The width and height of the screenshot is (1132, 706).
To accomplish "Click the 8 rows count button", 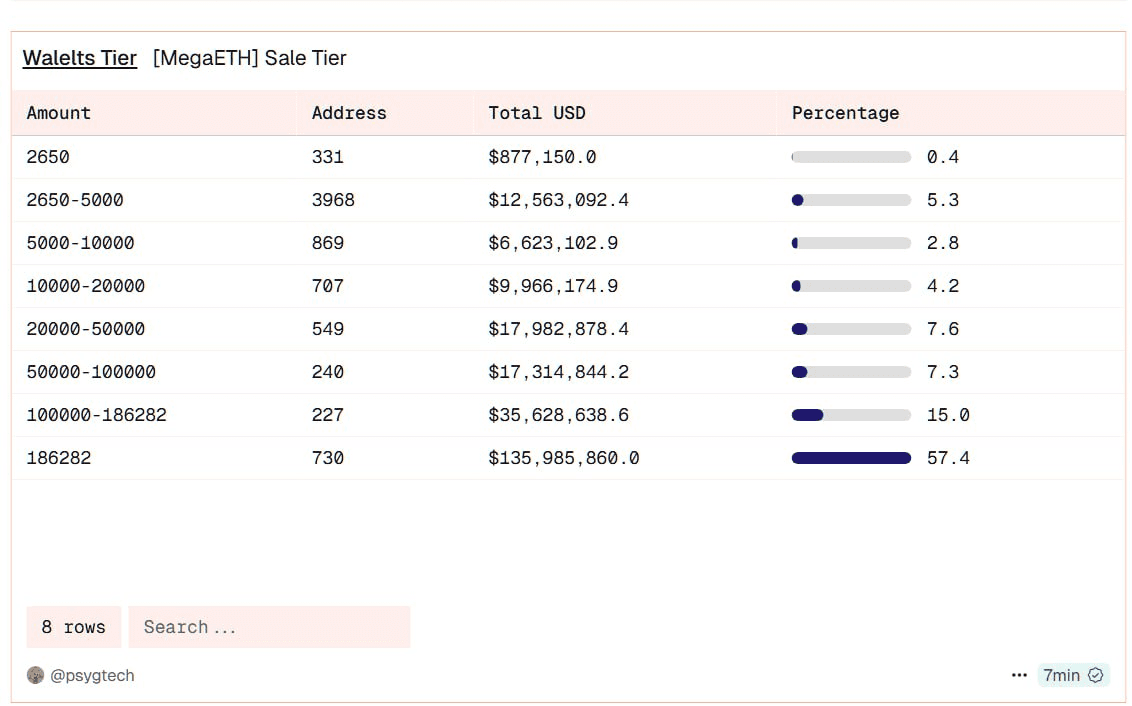I will pos(73,627).
